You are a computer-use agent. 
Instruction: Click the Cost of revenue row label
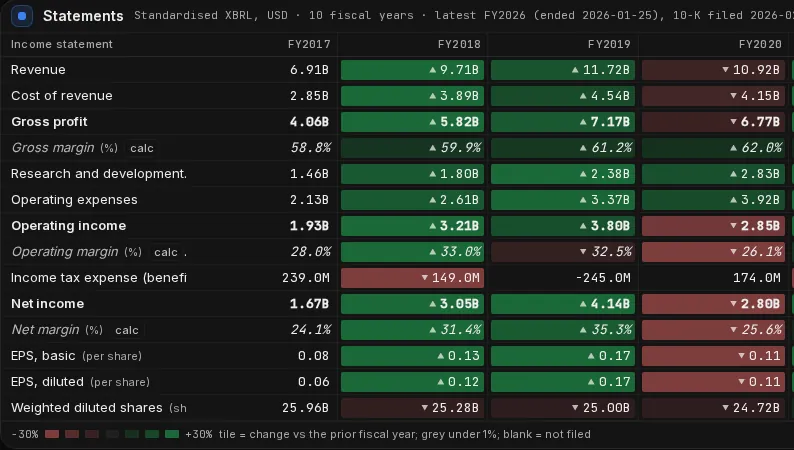[x=62, y=96]
